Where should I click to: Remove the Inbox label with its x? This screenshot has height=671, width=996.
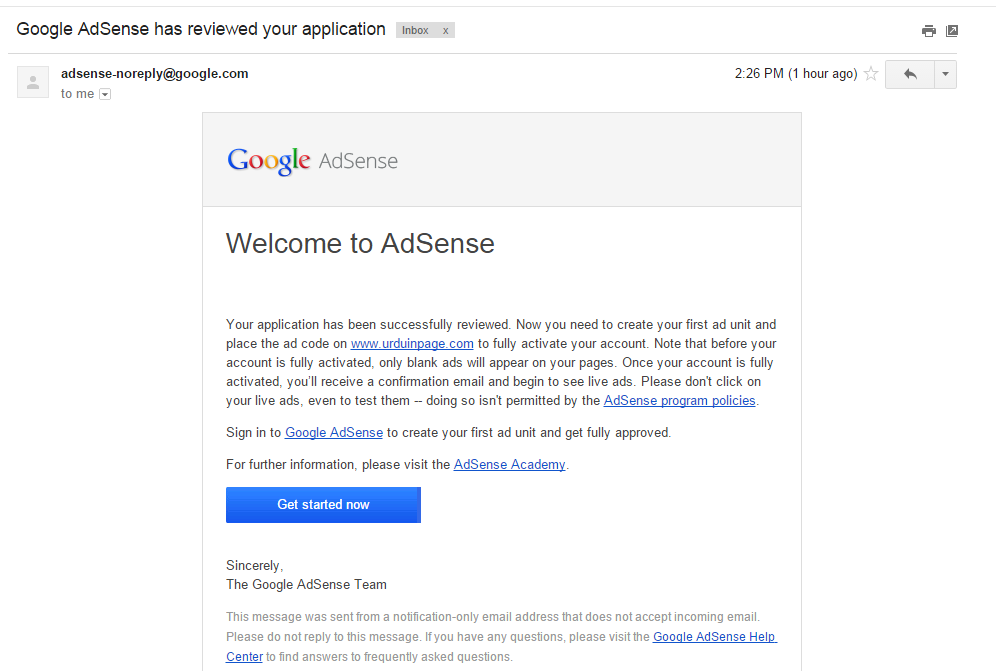click(446, 31)
